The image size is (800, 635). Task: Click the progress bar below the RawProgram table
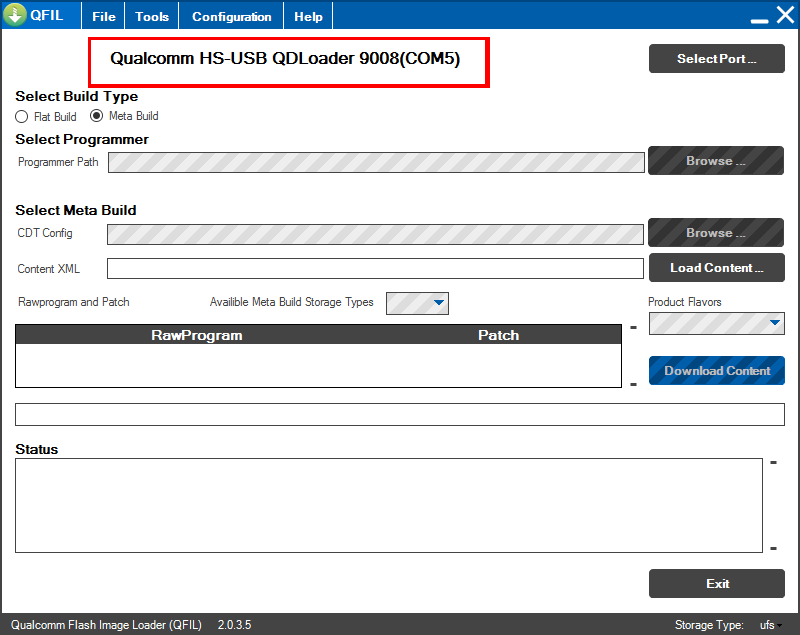[x=399, y=414]
